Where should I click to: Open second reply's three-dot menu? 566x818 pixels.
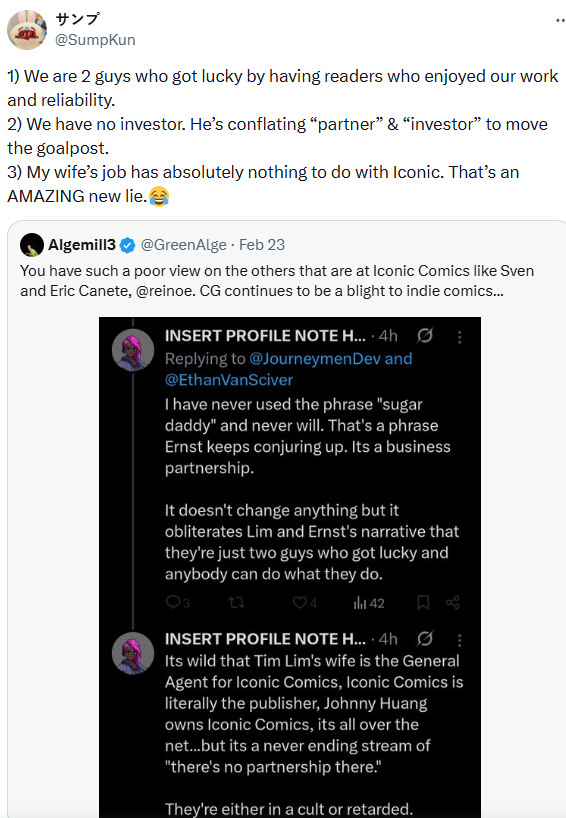pos(460,640)
